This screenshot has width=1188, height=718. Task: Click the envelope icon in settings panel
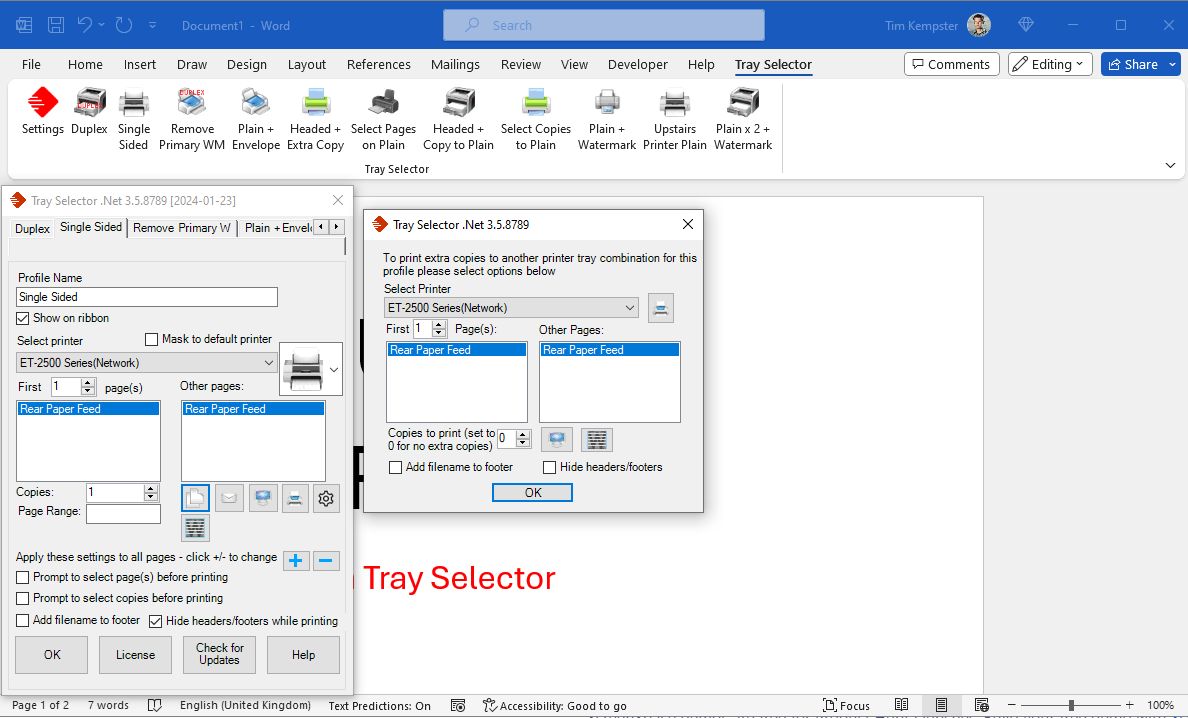click(x=230, y=498)
